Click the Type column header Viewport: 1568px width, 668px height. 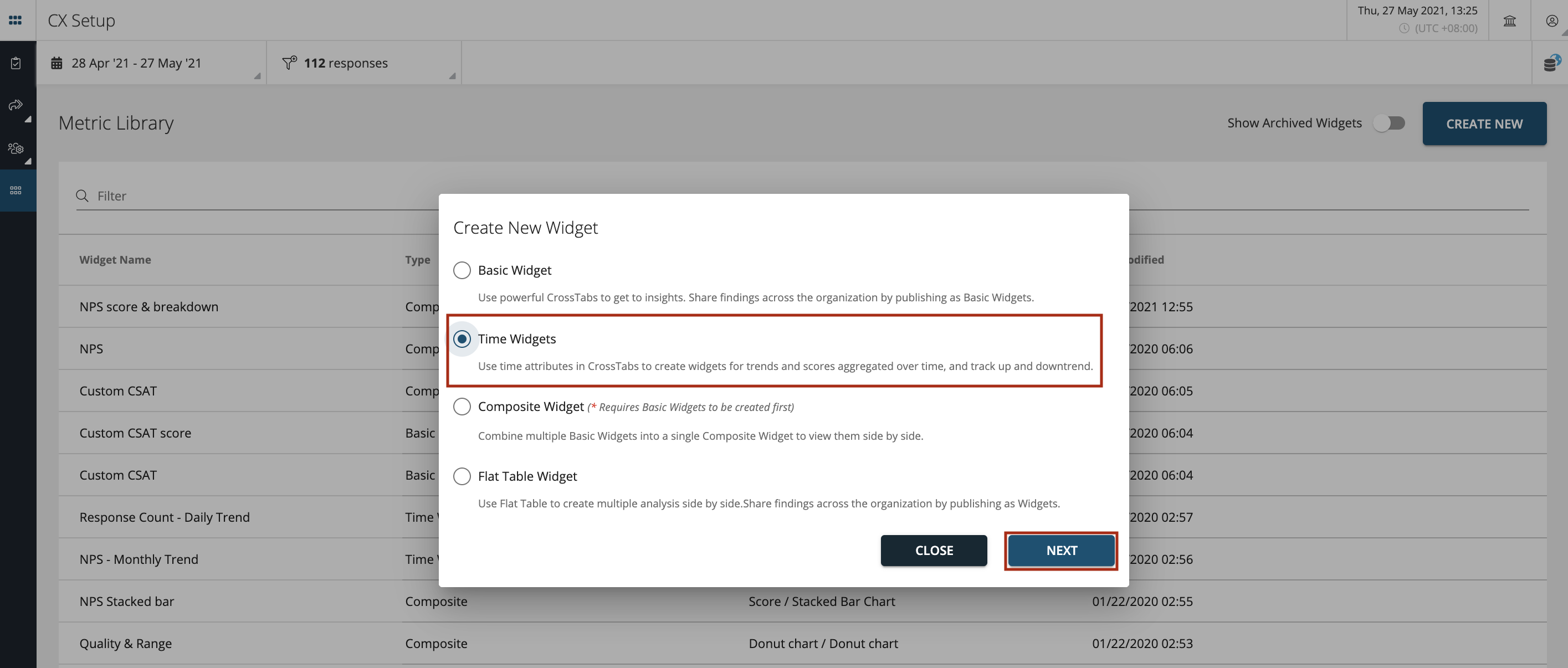click(418, 259)
